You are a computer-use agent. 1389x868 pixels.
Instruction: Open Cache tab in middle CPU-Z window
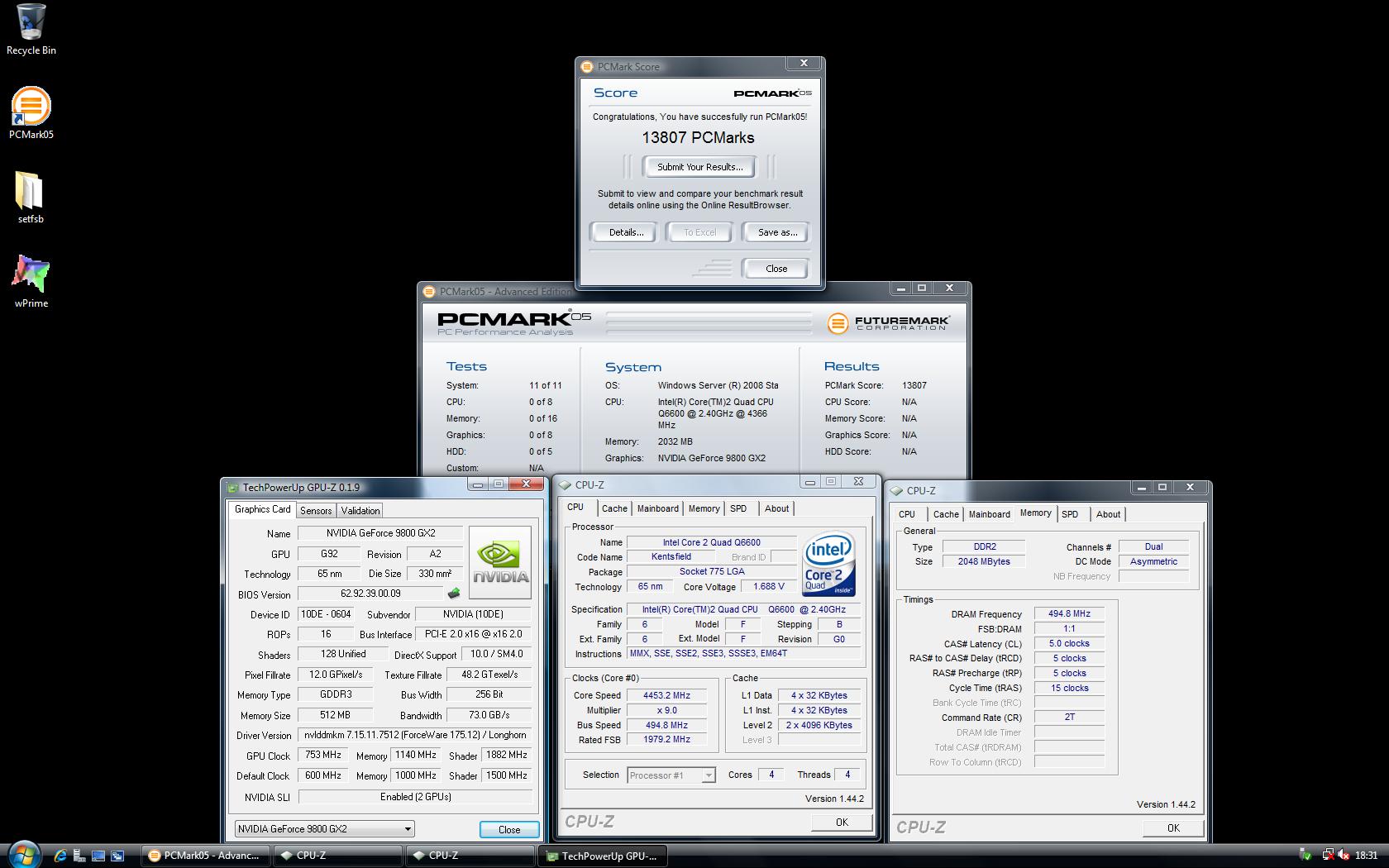pos(614,508)
